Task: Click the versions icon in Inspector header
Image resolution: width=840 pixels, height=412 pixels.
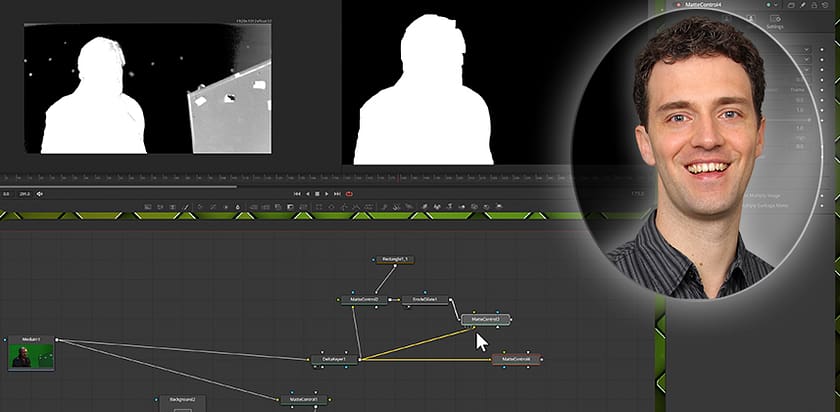Action: (x=791, y=5)
